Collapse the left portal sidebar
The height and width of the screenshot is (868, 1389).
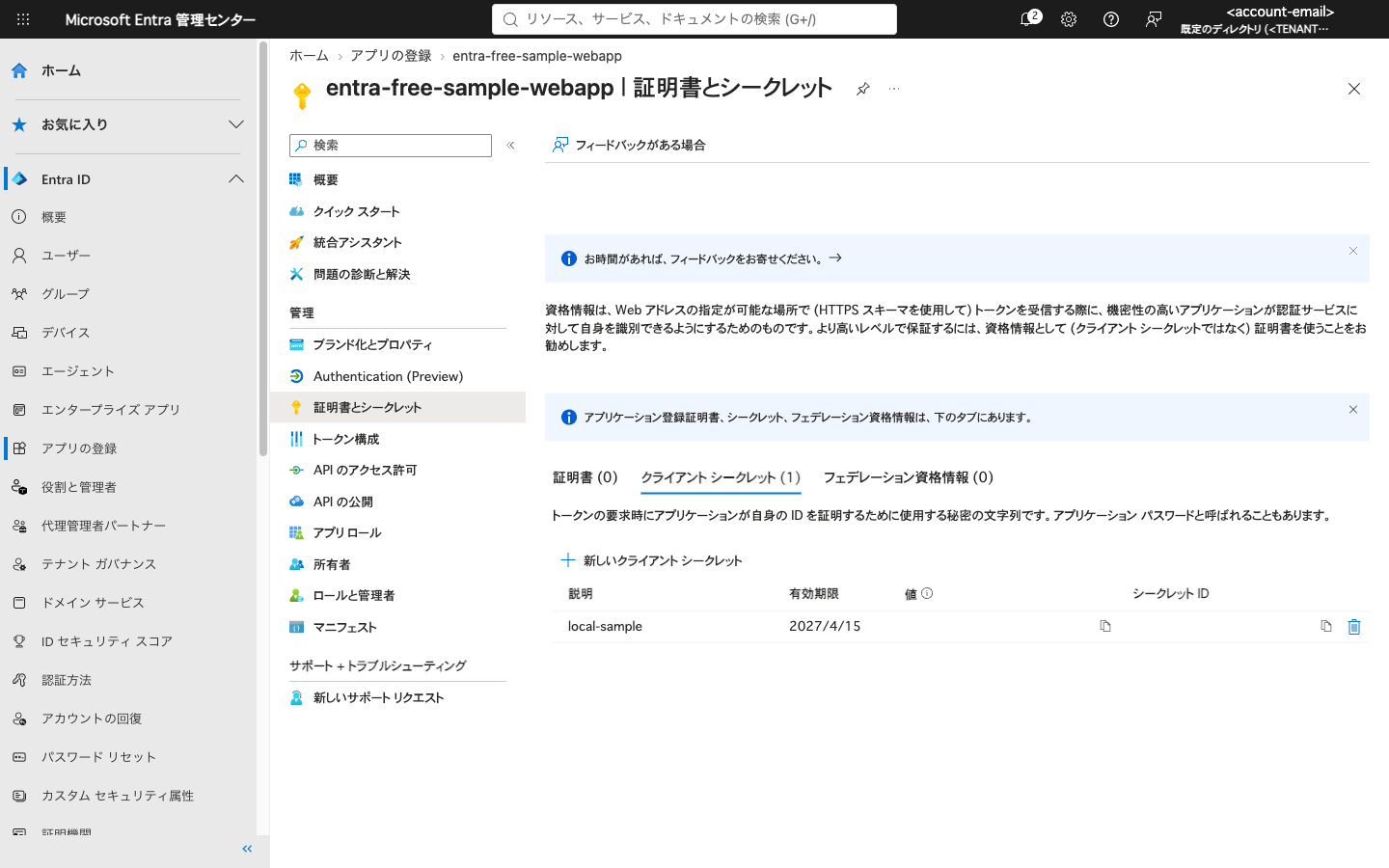(x=247, y=849)
